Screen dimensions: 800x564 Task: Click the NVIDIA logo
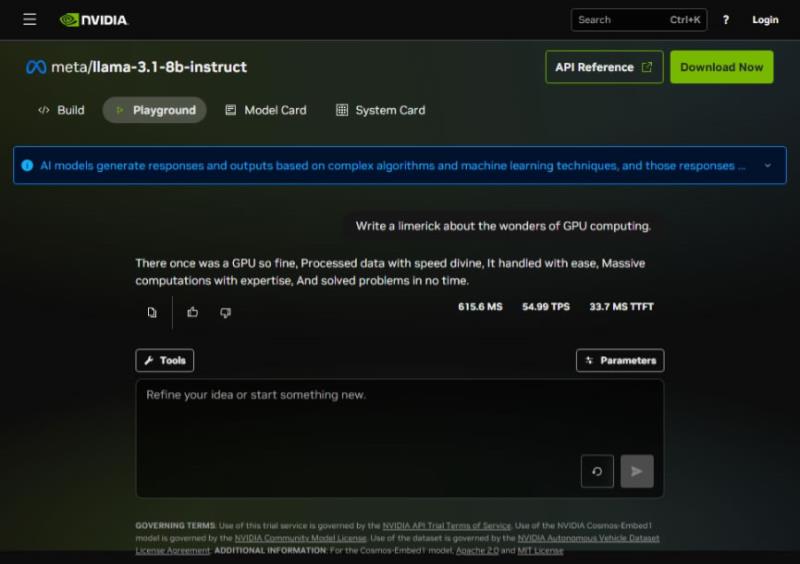94,20
